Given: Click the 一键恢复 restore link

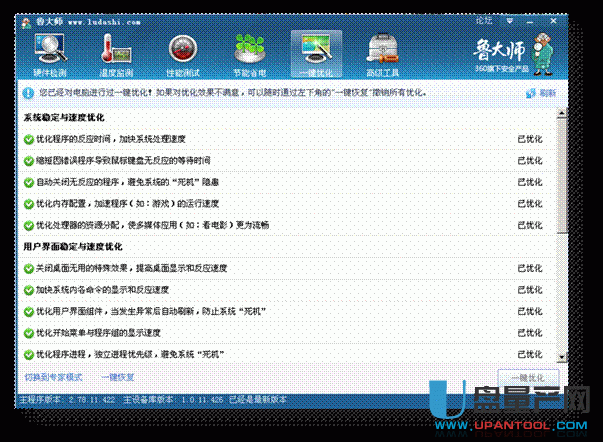Looking at the screenshot, I should point(118,377).
